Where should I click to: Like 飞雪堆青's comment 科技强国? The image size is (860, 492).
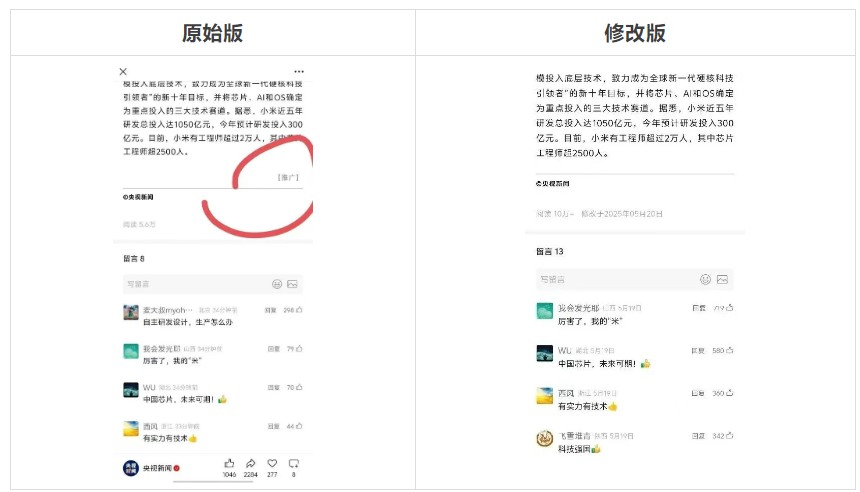pos(729,436)
